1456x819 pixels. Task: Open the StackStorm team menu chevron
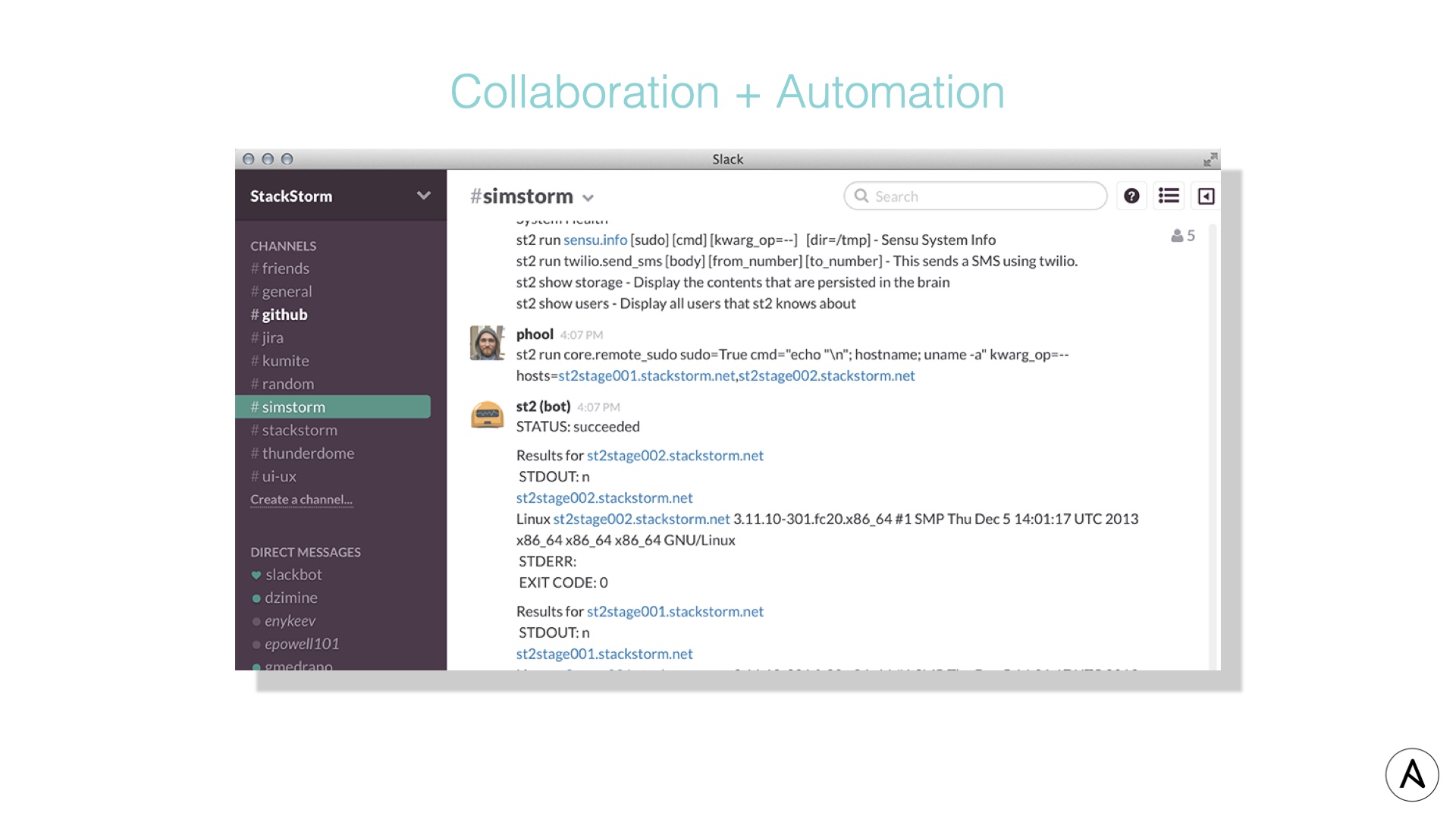click(x=424, y=196)
